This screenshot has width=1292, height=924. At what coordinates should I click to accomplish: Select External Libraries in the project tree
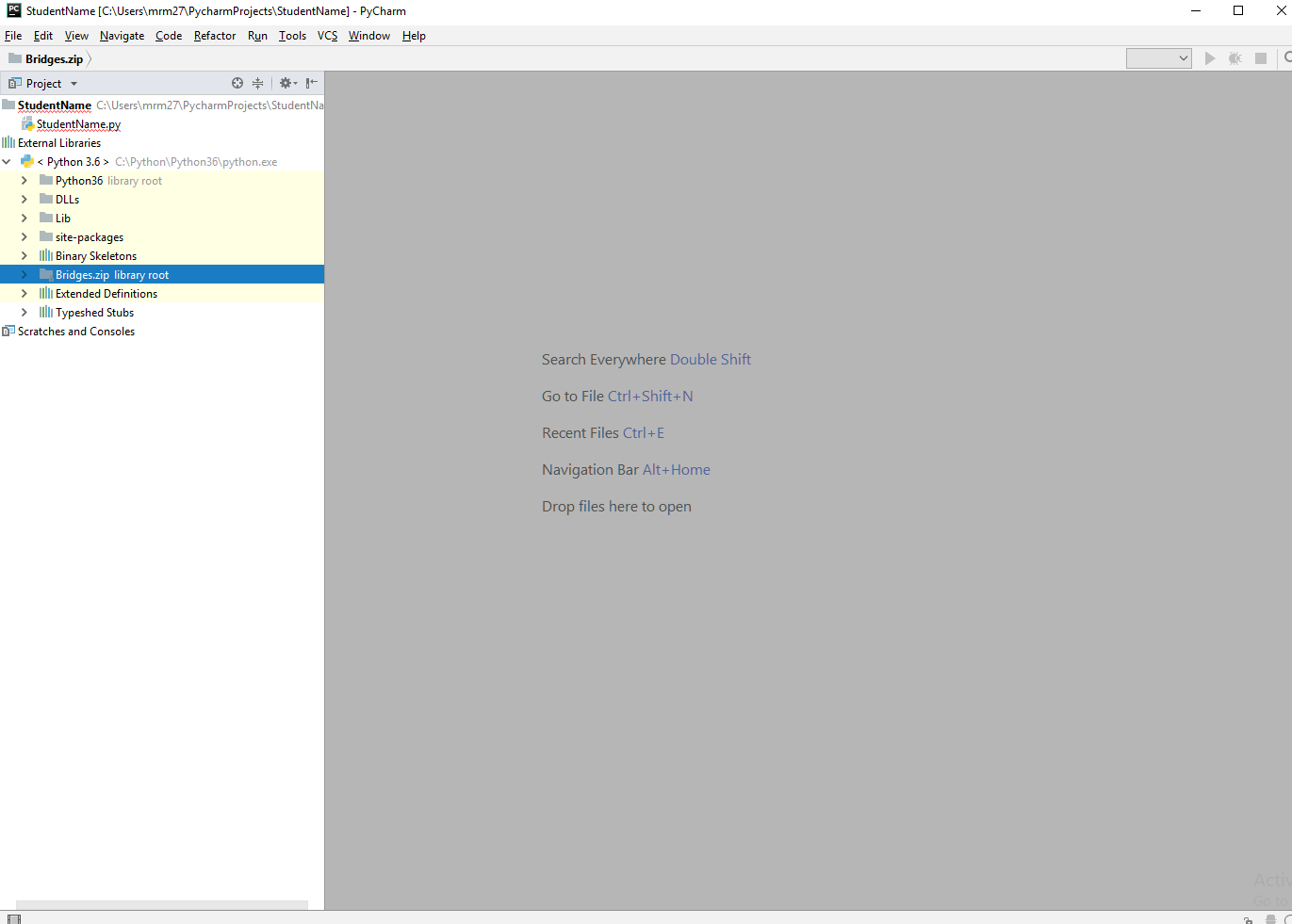[x=58, y=142]
